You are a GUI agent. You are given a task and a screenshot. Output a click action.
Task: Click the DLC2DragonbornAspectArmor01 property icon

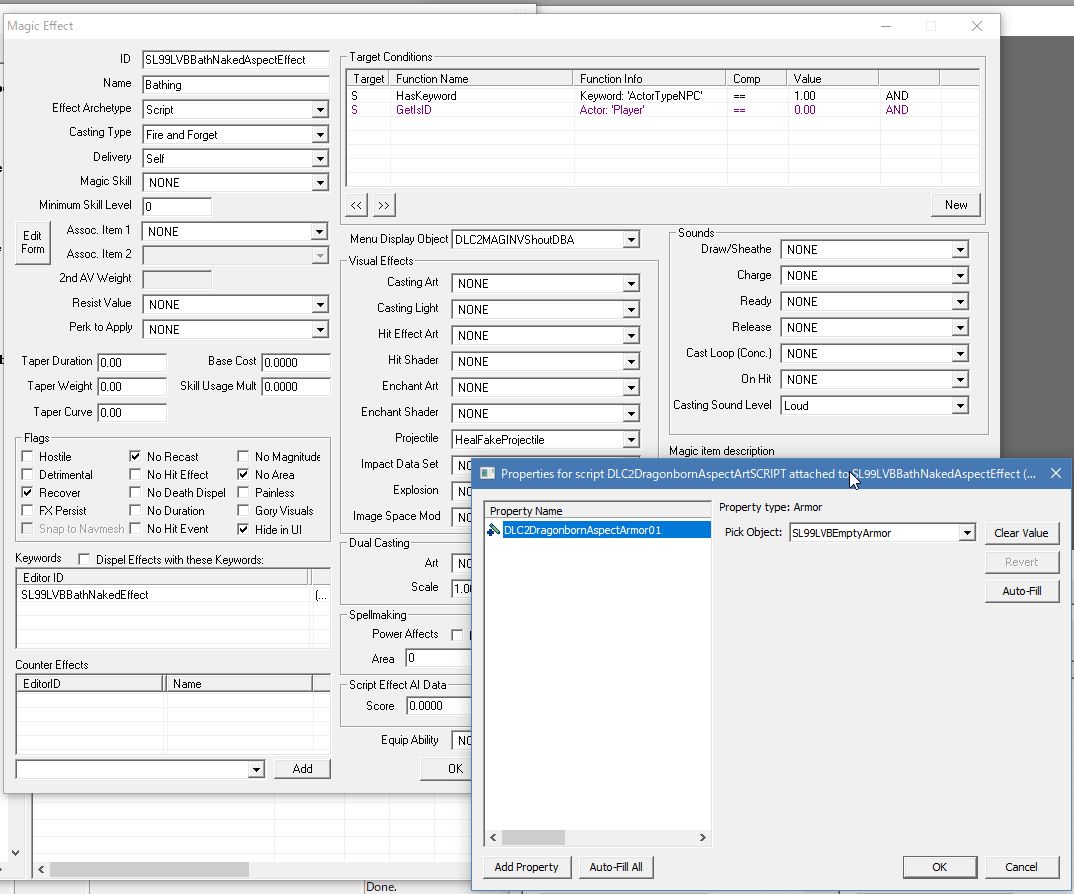[x=494, y=530]
